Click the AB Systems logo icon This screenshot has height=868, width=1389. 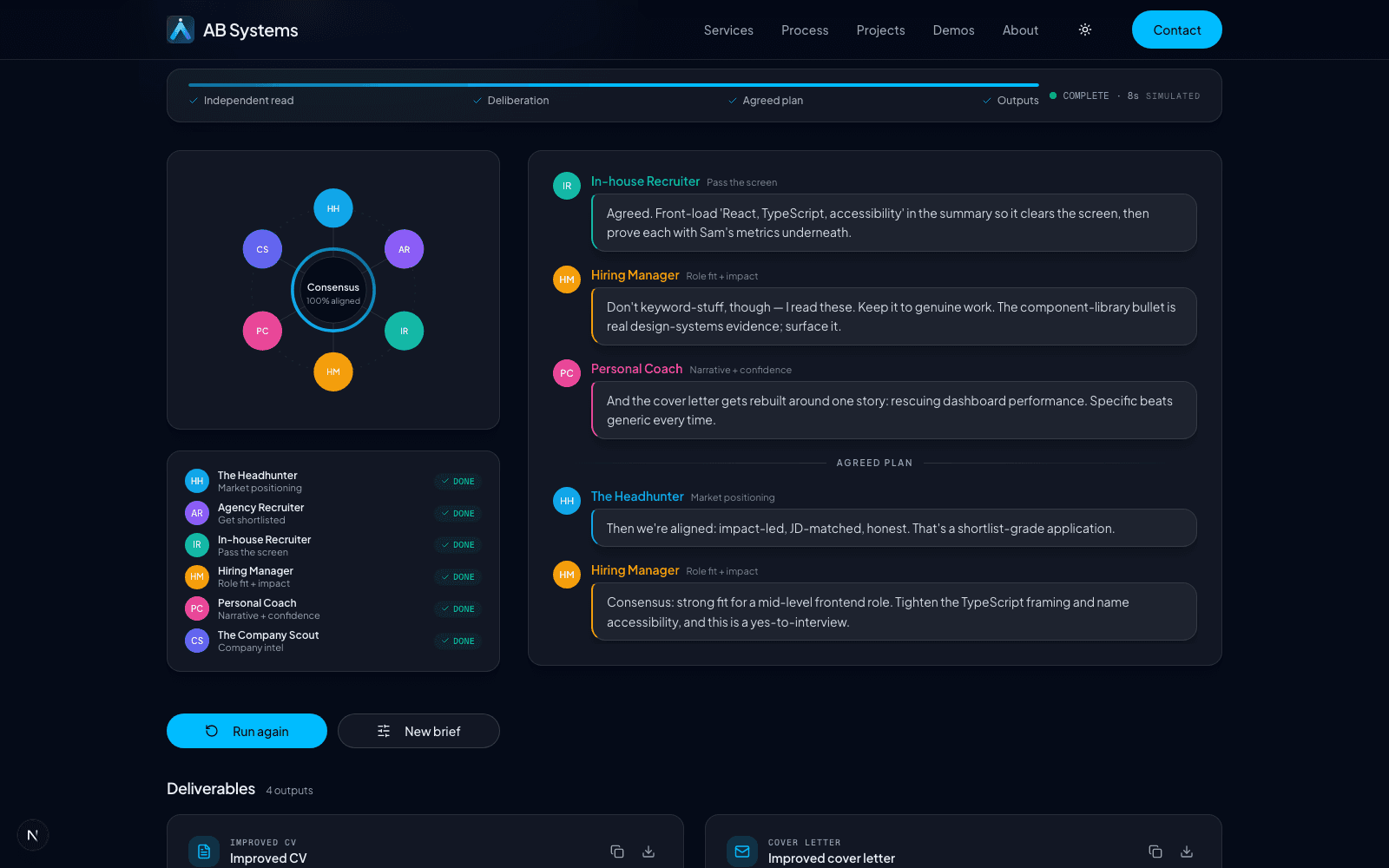(181, 30)
